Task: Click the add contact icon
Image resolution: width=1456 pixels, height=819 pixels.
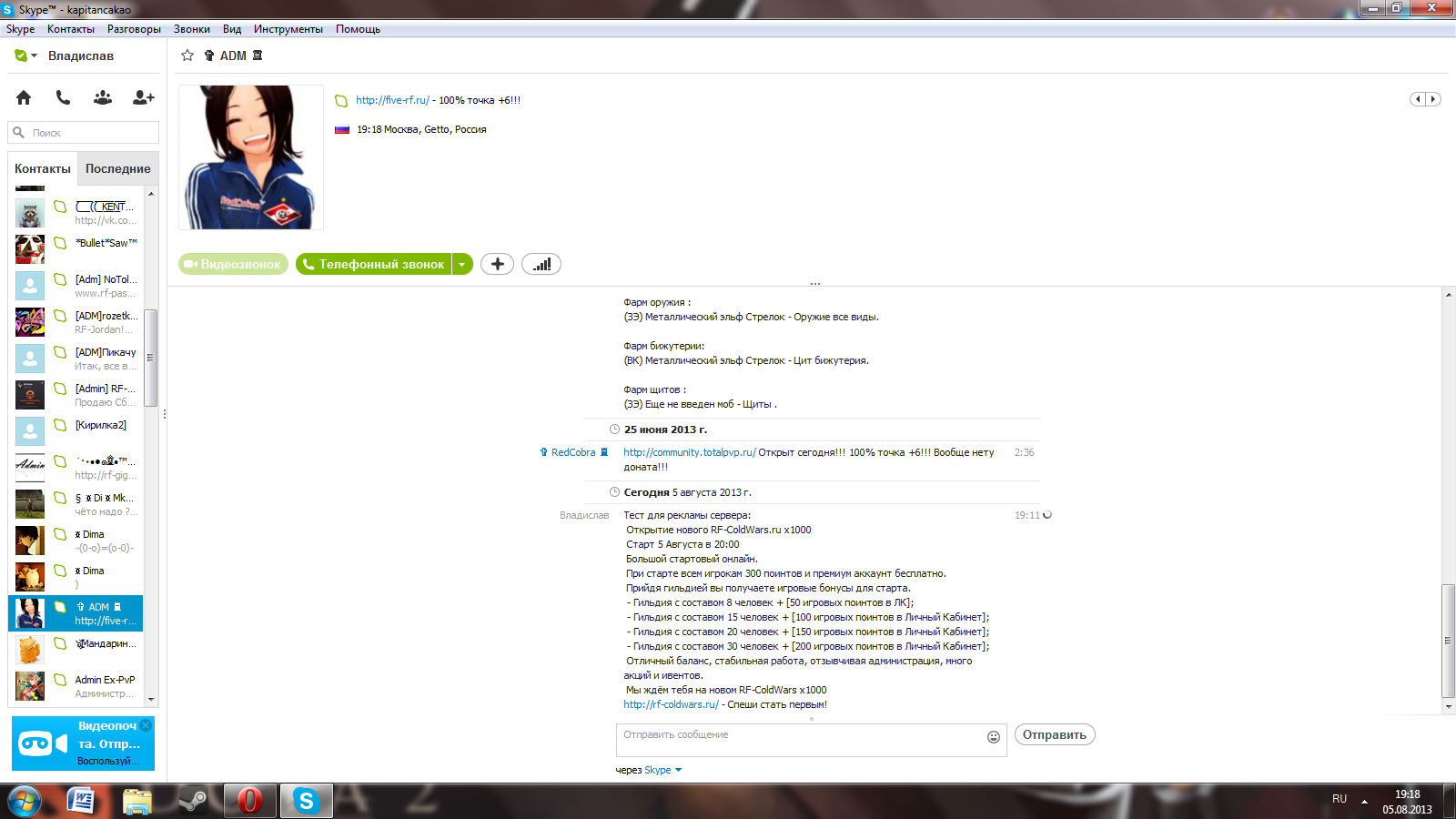Action: pyautogui.click(x=144, y=97)
